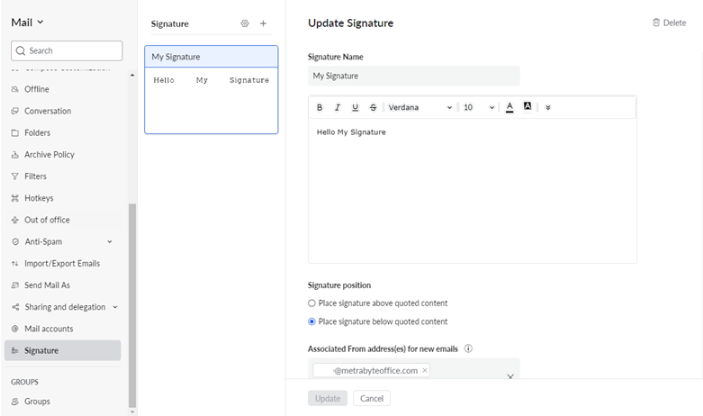703x416 pixels.
Task: Expand the Anti-Spam settings section
Action: pos(109,241)
